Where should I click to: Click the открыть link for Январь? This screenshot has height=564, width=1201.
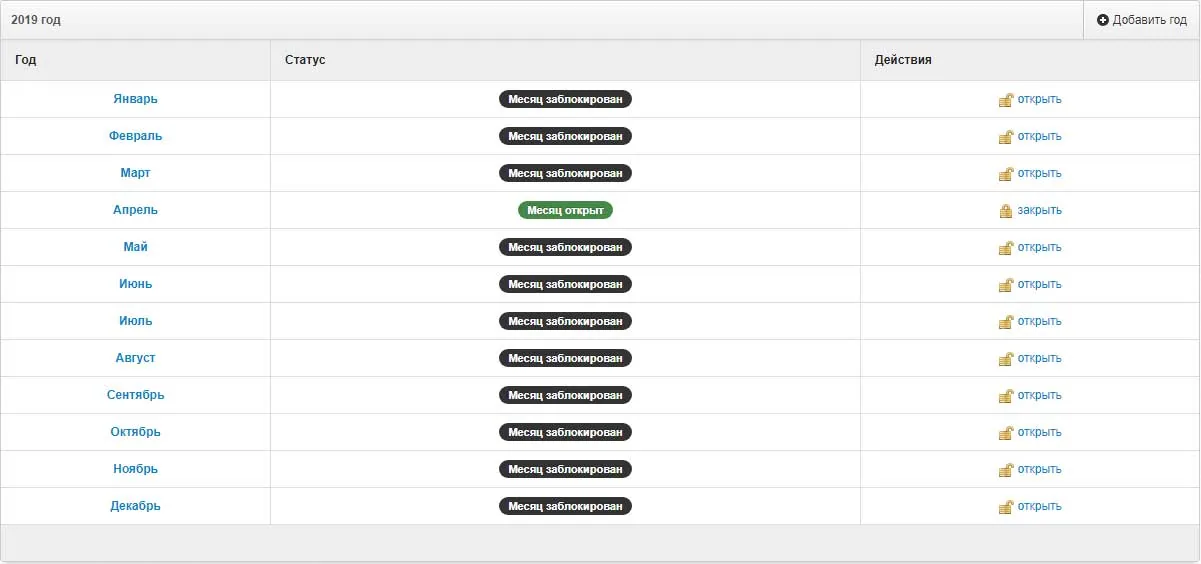[x=1039, y=99]
